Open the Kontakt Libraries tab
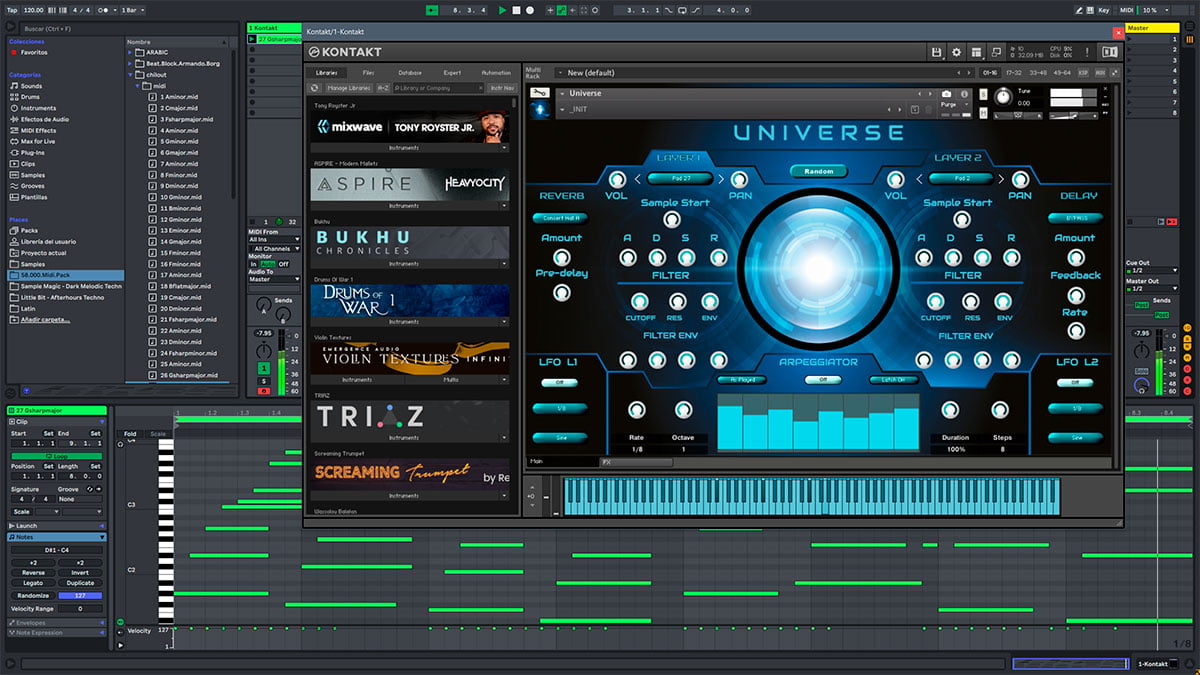1200x675 pixels. point(327,73)
